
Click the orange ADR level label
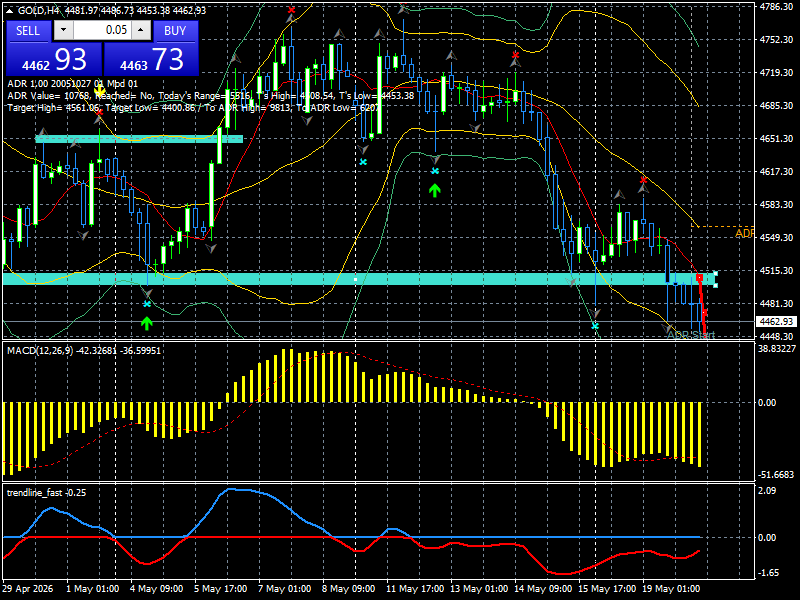744,233
